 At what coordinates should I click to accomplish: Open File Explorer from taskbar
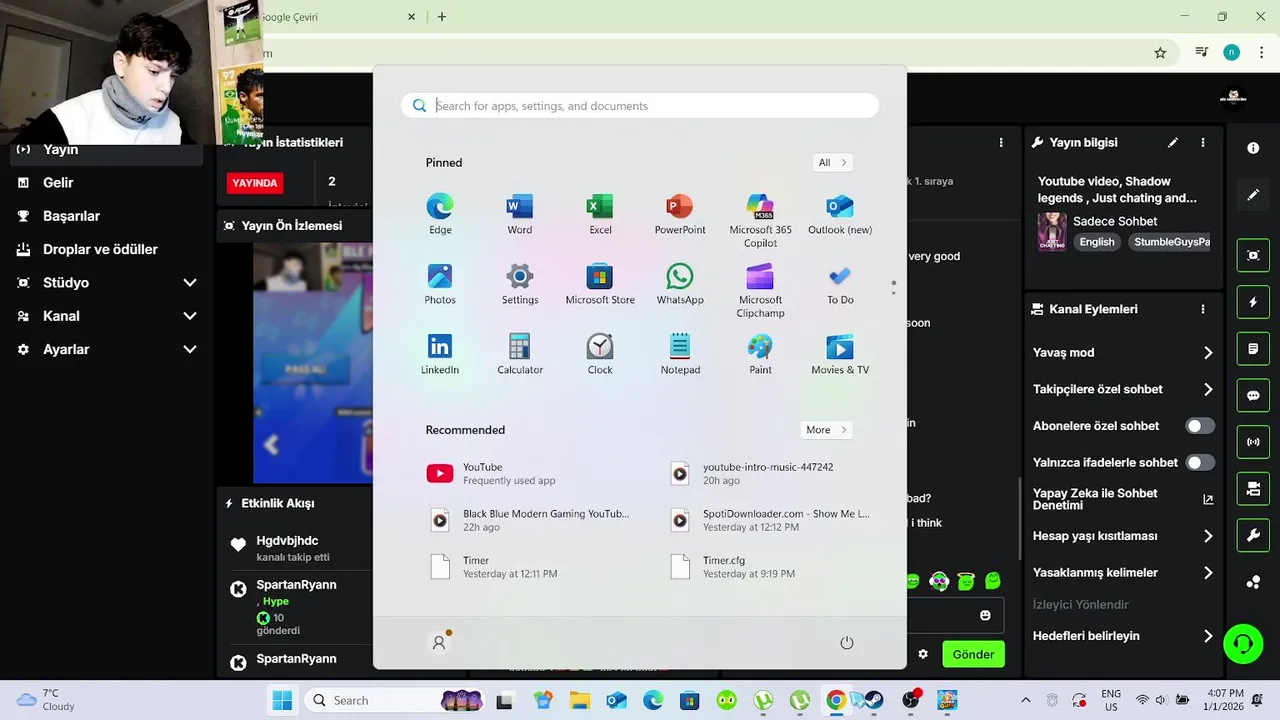580,700
